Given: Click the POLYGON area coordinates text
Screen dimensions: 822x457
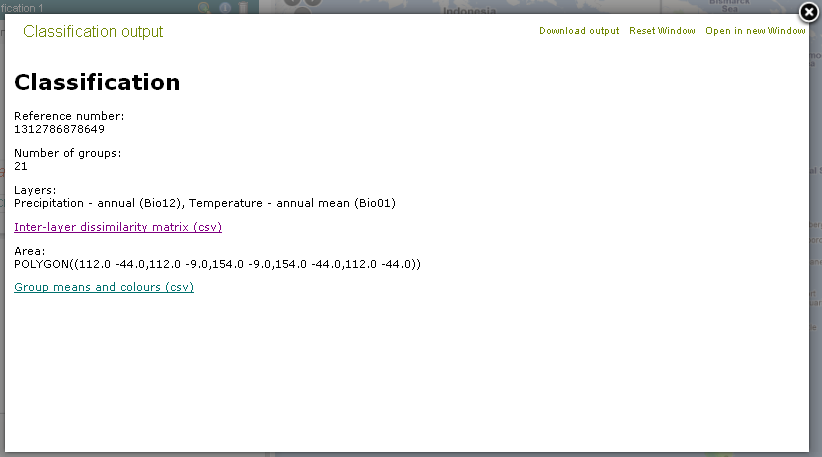Looking at the screenshot, I should [x=217, y=264].
